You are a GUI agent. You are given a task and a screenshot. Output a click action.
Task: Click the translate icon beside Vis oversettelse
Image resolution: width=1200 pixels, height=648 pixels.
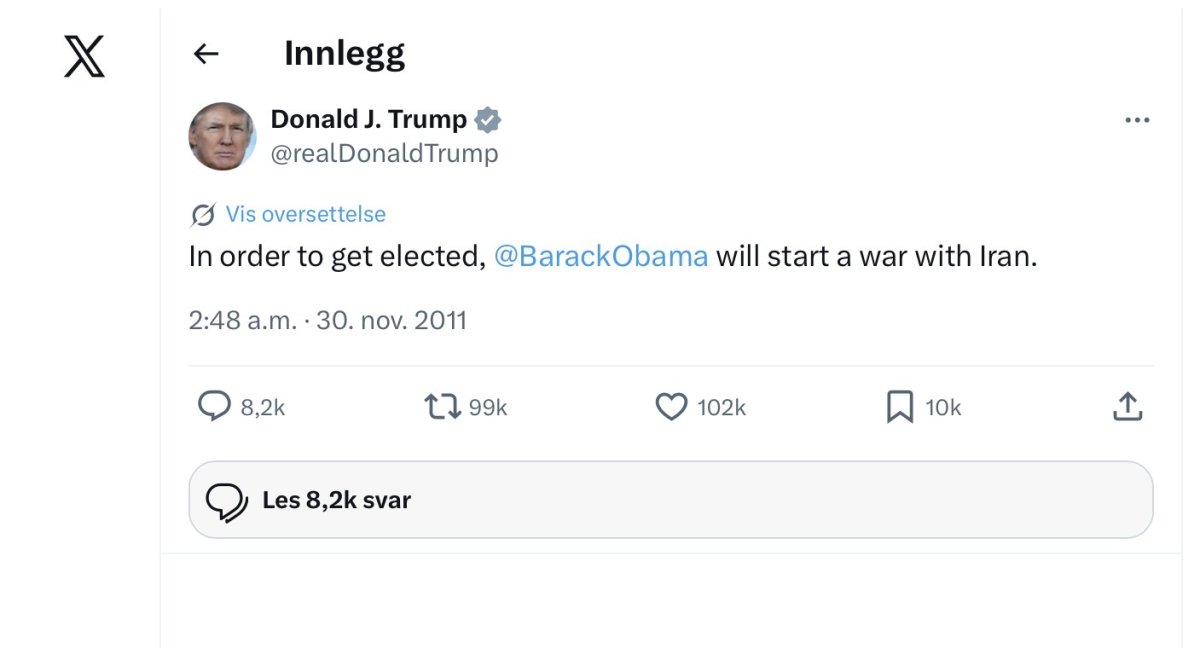point(203,215)
